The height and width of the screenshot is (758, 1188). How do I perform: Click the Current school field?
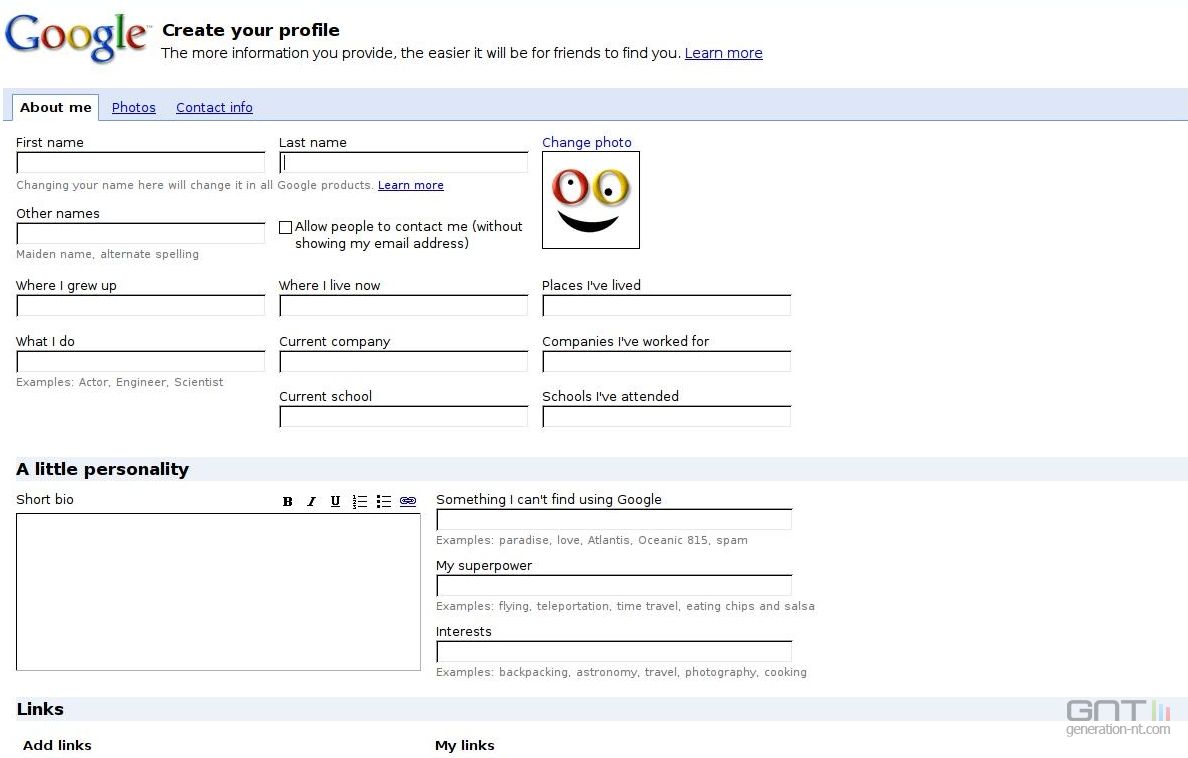[404, 416]
